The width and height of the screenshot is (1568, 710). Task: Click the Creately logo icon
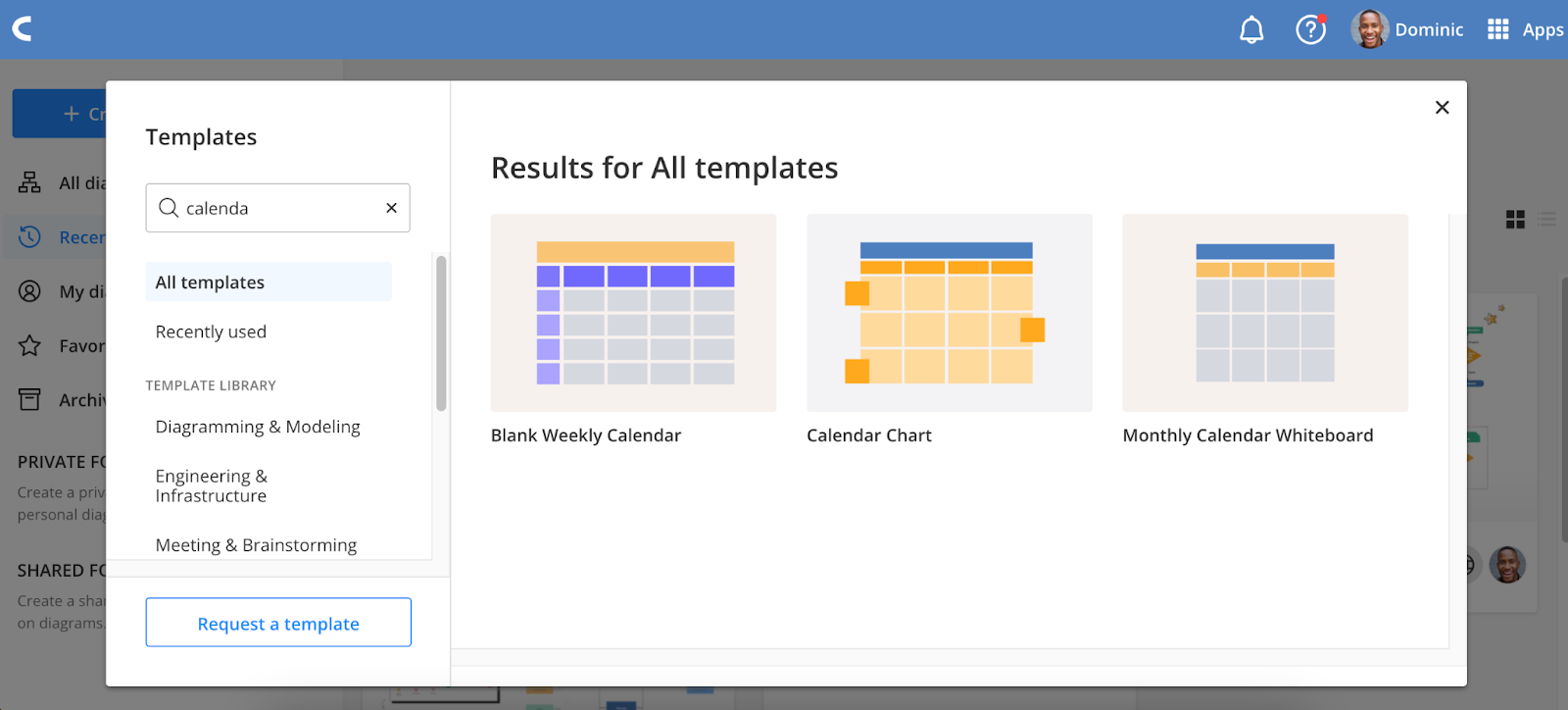click(23, 28)
